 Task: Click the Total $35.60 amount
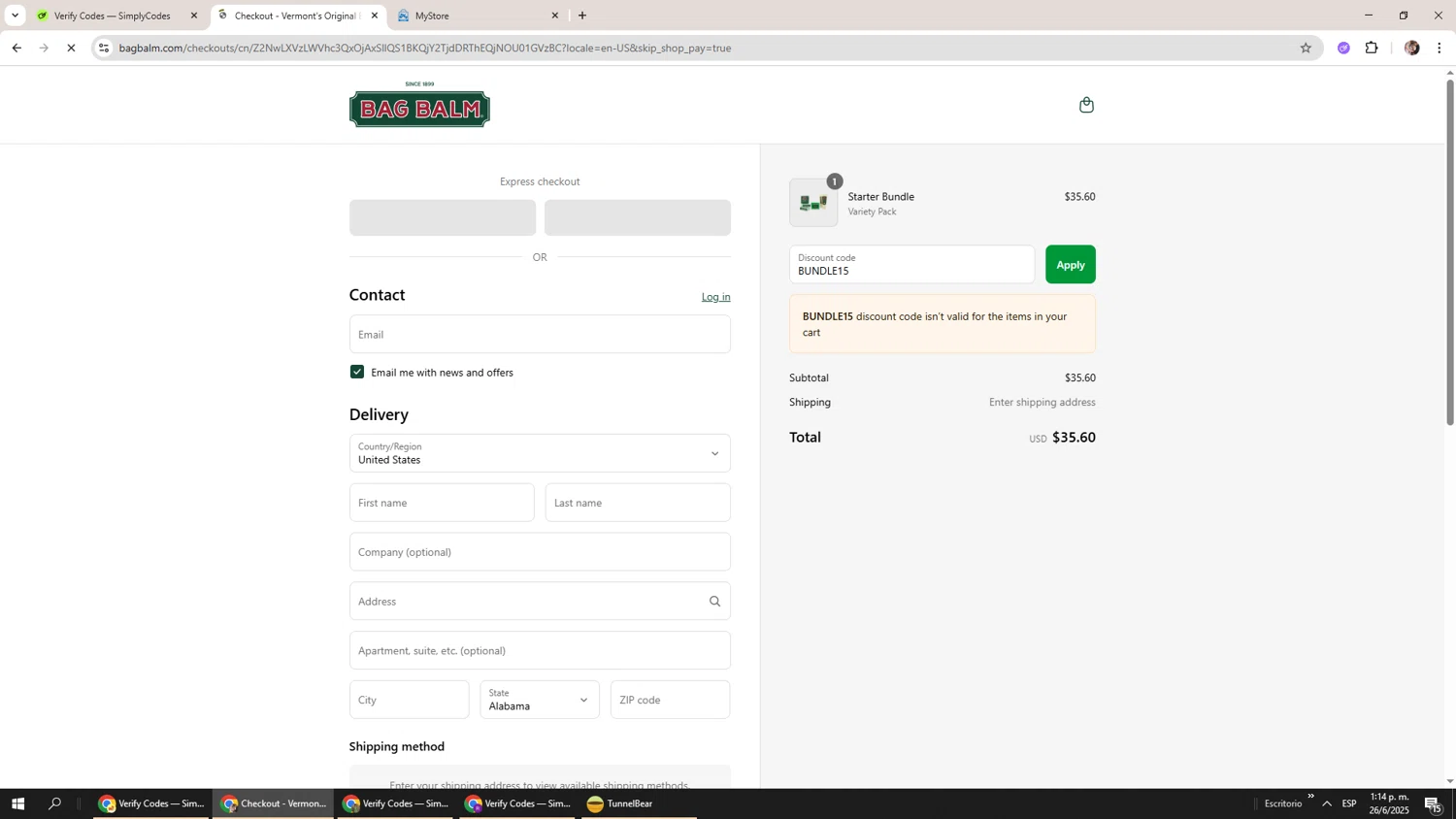[x=1074, y=438]
